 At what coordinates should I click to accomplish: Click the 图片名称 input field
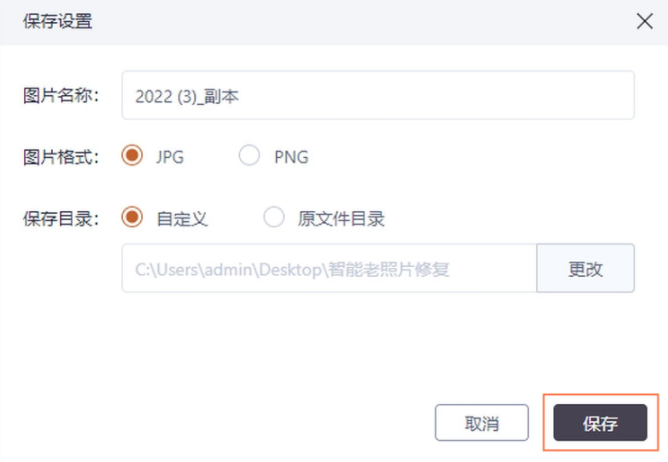coord(378,96)
